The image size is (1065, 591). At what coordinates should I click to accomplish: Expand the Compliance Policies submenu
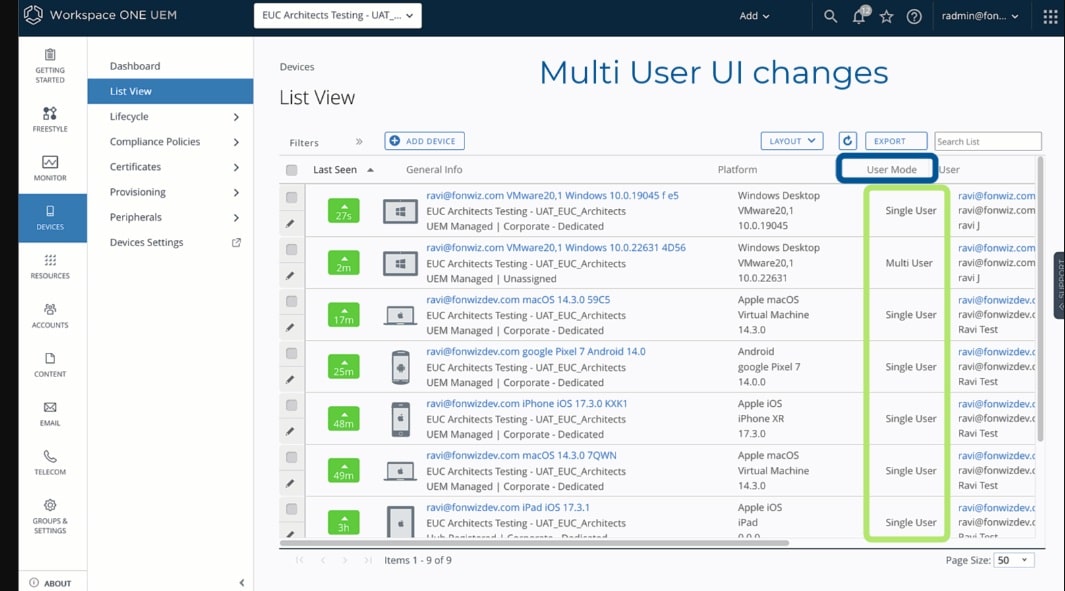236,142
